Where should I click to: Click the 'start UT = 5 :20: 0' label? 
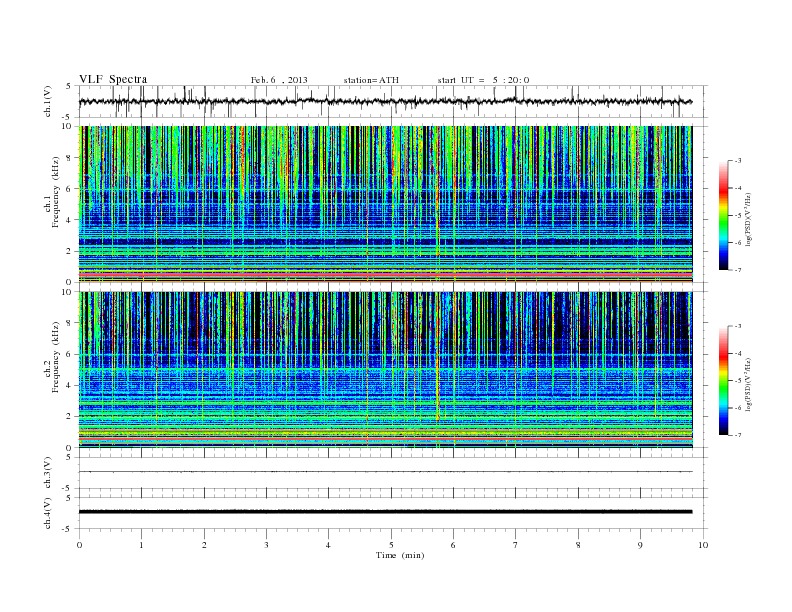click(483, 80)
